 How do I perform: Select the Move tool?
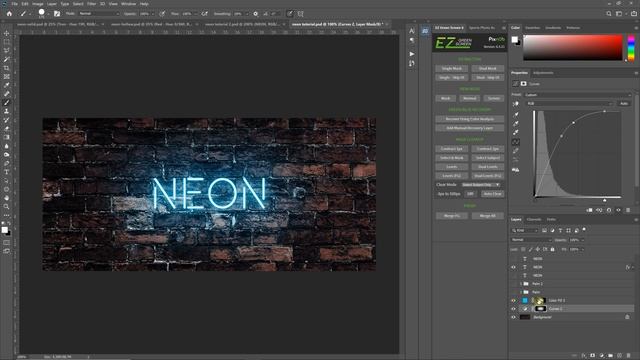(x=7, y=33)
